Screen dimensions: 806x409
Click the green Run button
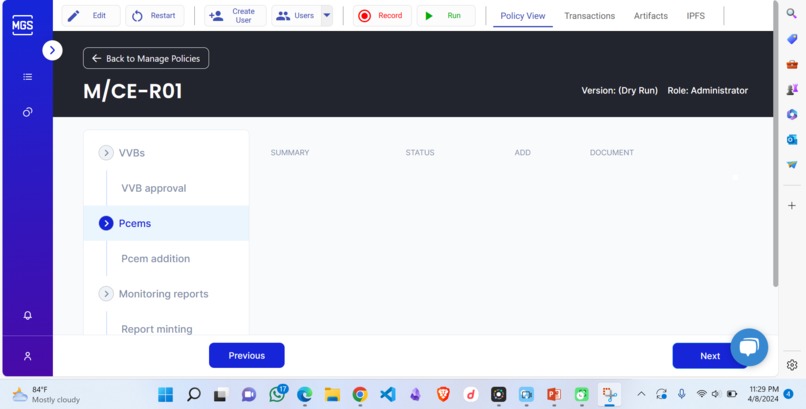click(x=446, y=15)
